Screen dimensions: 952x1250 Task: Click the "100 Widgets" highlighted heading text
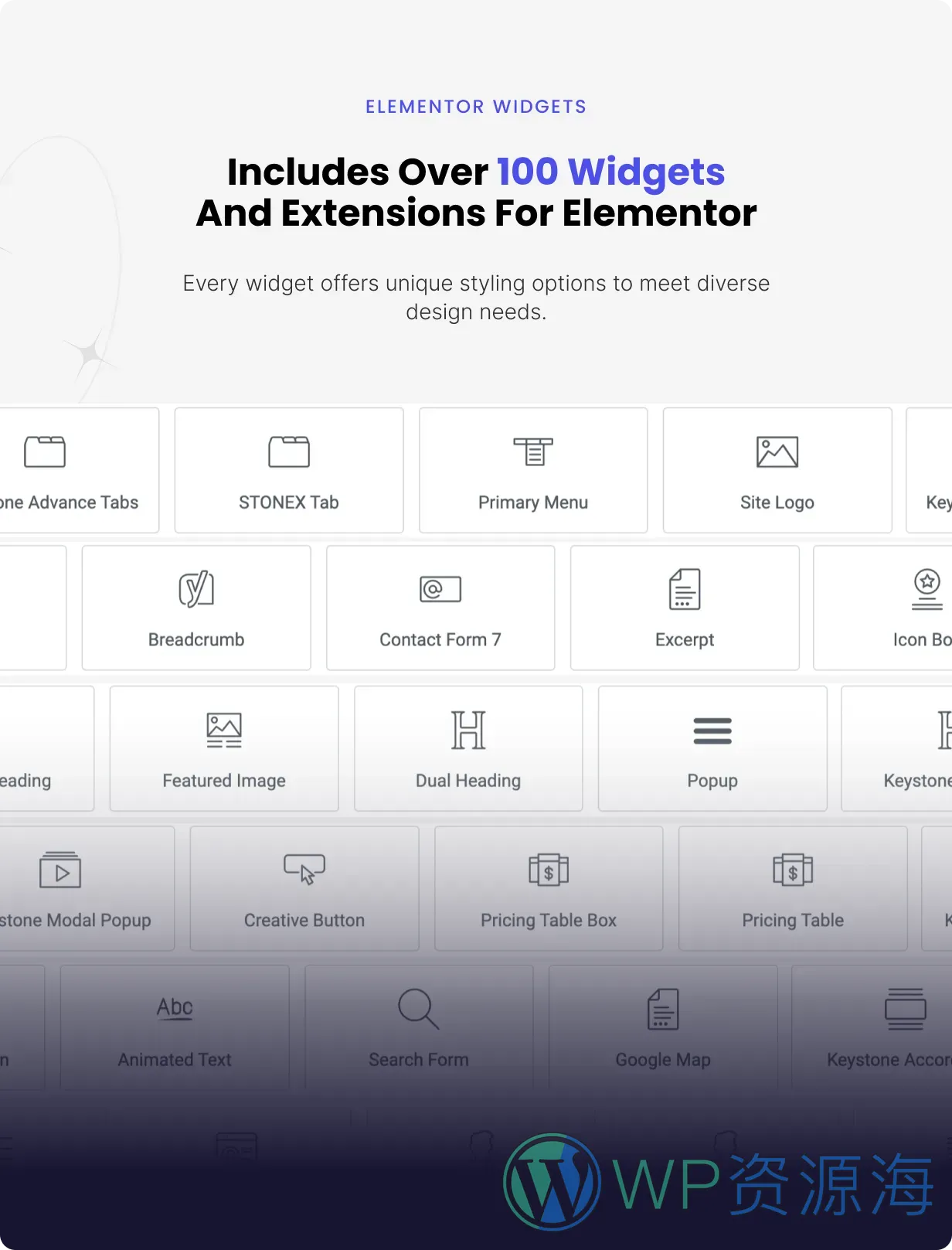[610, 172]
